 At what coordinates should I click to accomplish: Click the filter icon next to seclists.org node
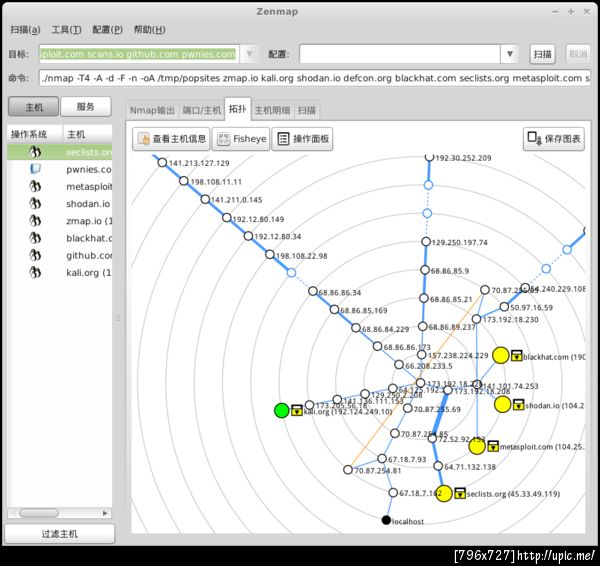pyautogui.click(x=460, y=493)
